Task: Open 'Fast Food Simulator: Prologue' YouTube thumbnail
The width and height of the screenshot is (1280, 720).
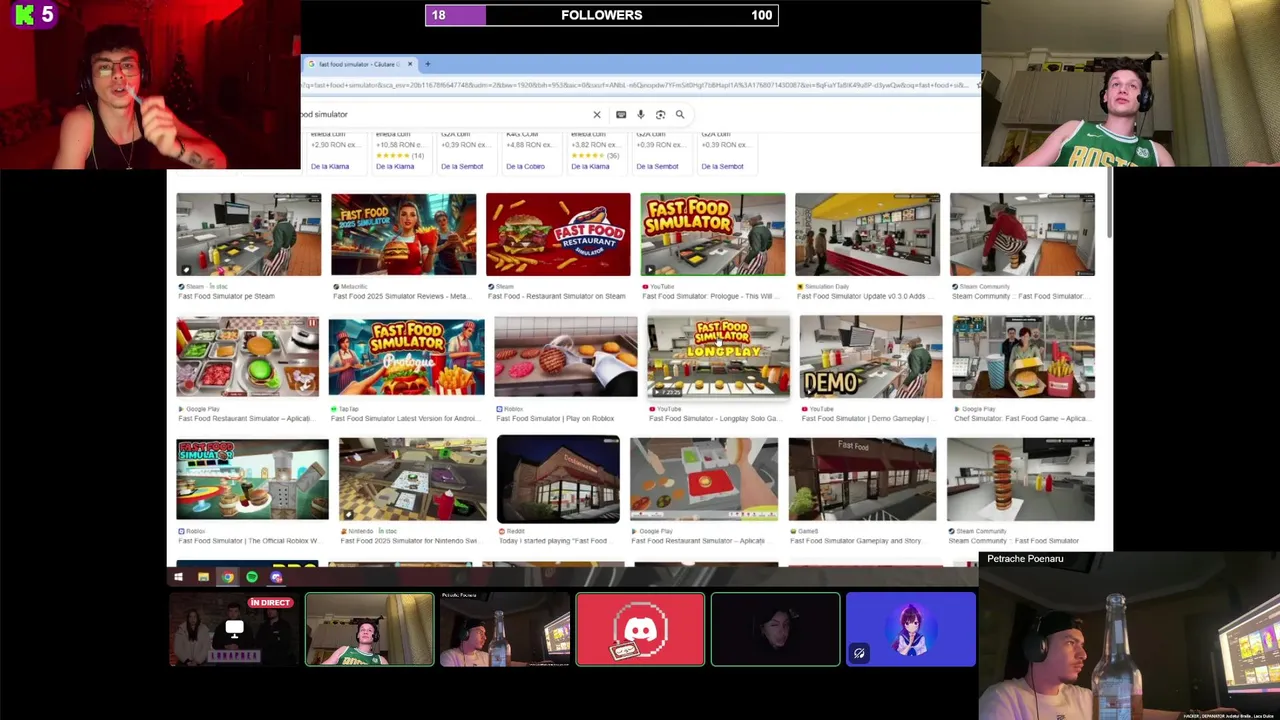Action: [713, 235]
